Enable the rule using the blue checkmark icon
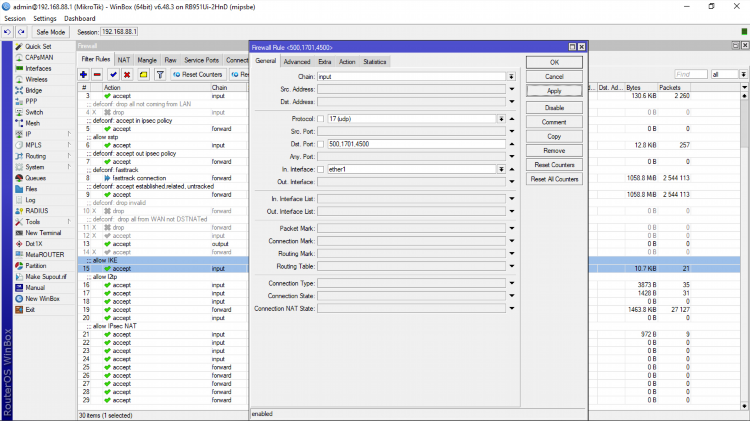 113,75
